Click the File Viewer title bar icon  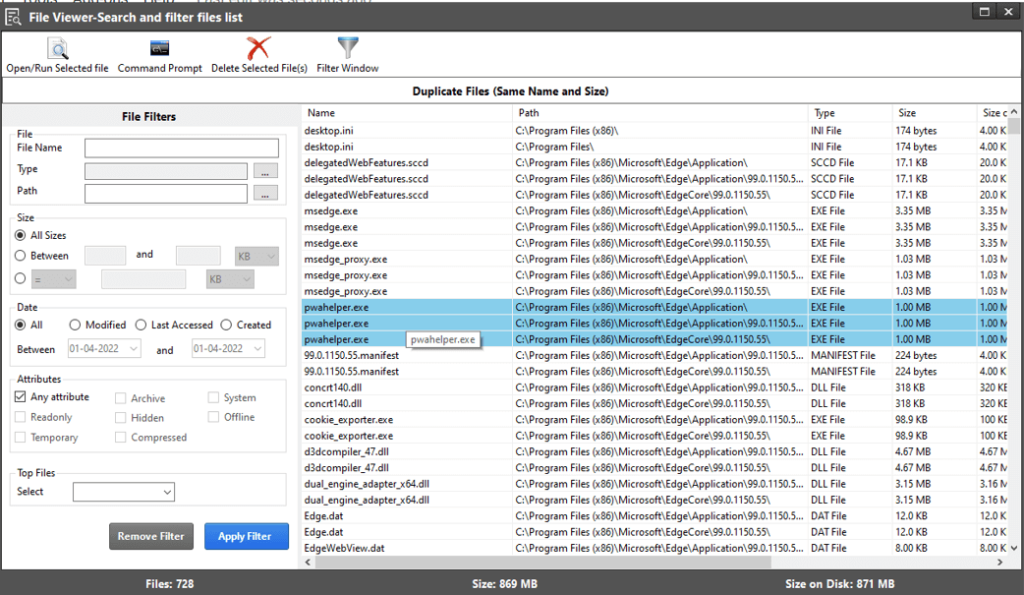12,18
